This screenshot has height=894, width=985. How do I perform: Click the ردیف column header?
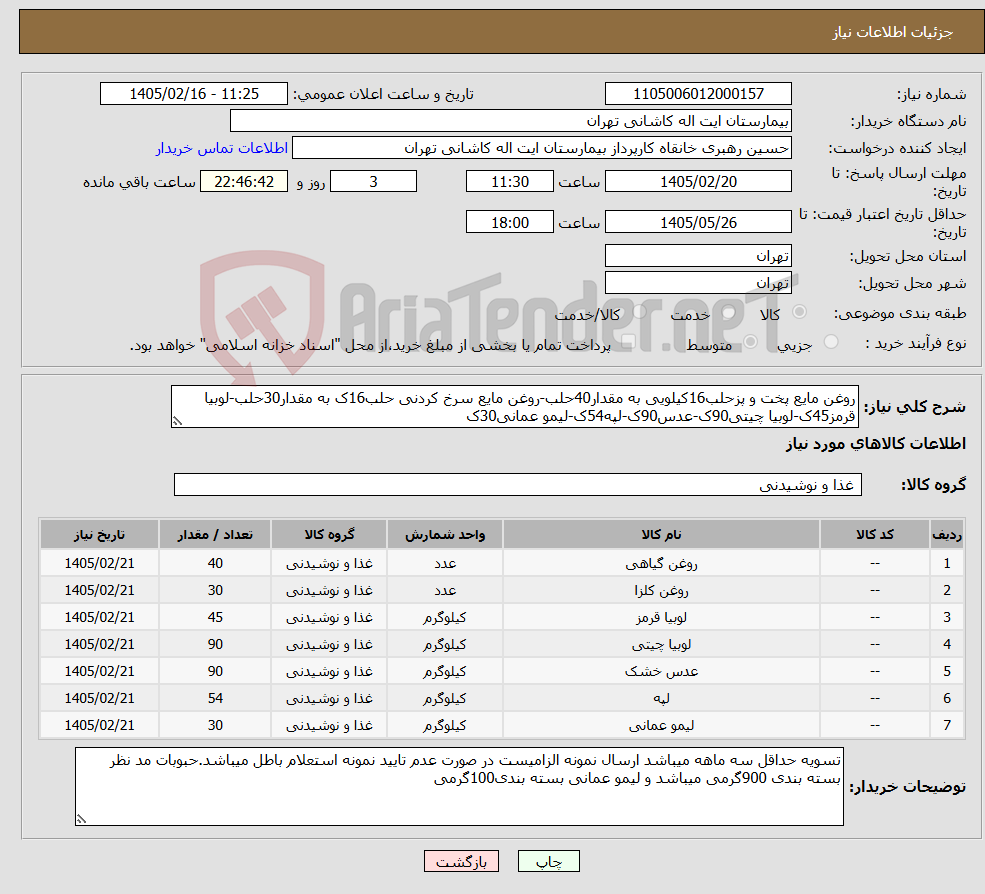pyautogui.click(x=947, y=535)
